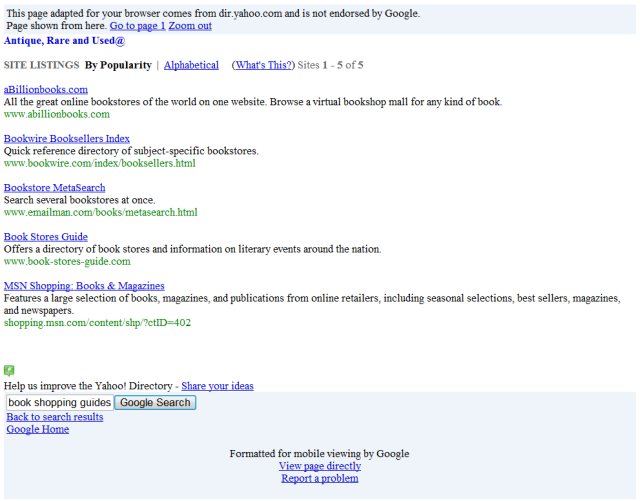Open the 'What's This?' link
This screenshot has height=501, width=640.
(263, 65)
